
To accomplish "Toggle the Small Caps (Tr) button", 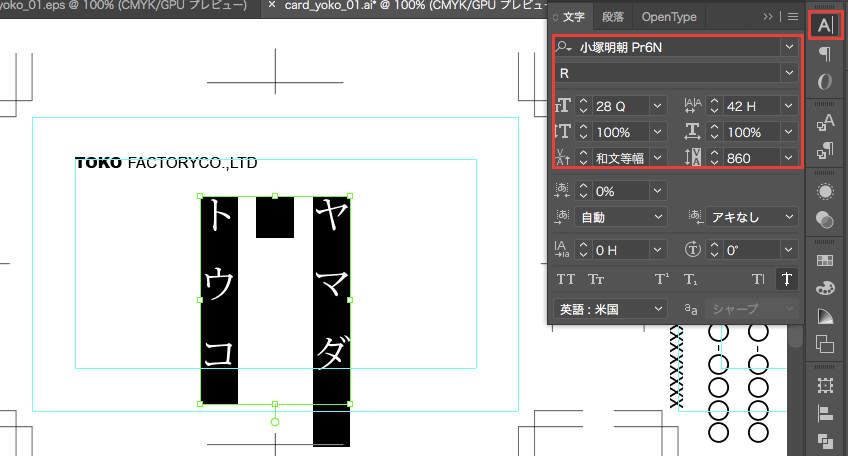I will [x=596, y=280].
